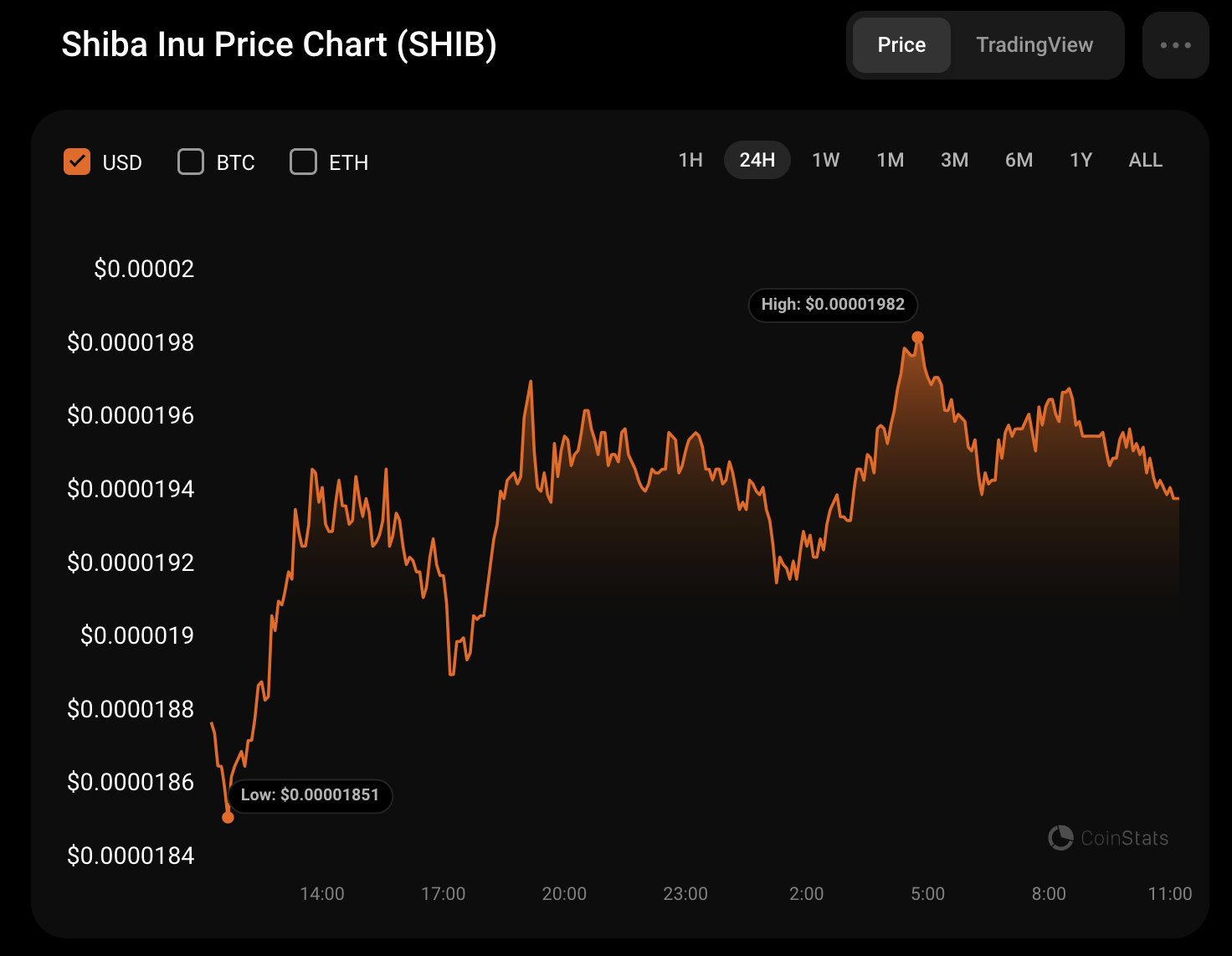
Task: Switch chart to 1W range
Action: click(x=825, y=160)
